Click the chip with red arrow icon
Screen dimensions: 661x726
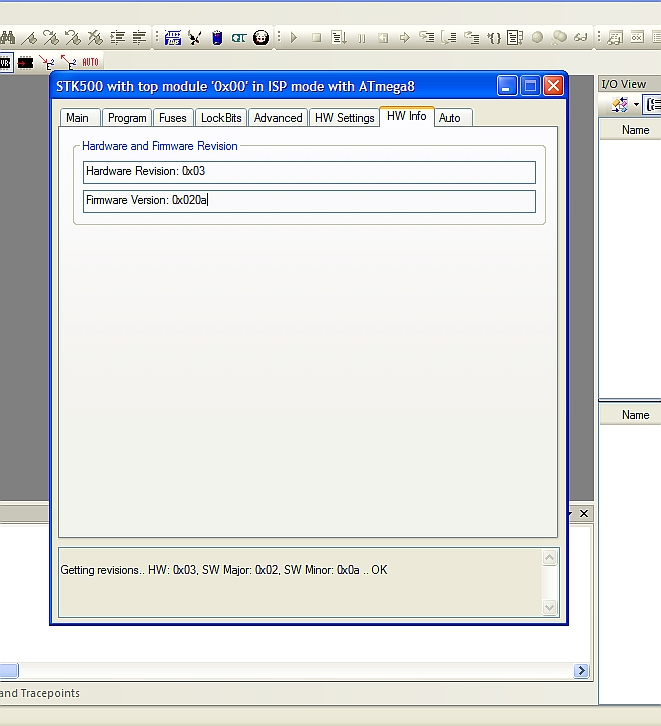(25, 62)
